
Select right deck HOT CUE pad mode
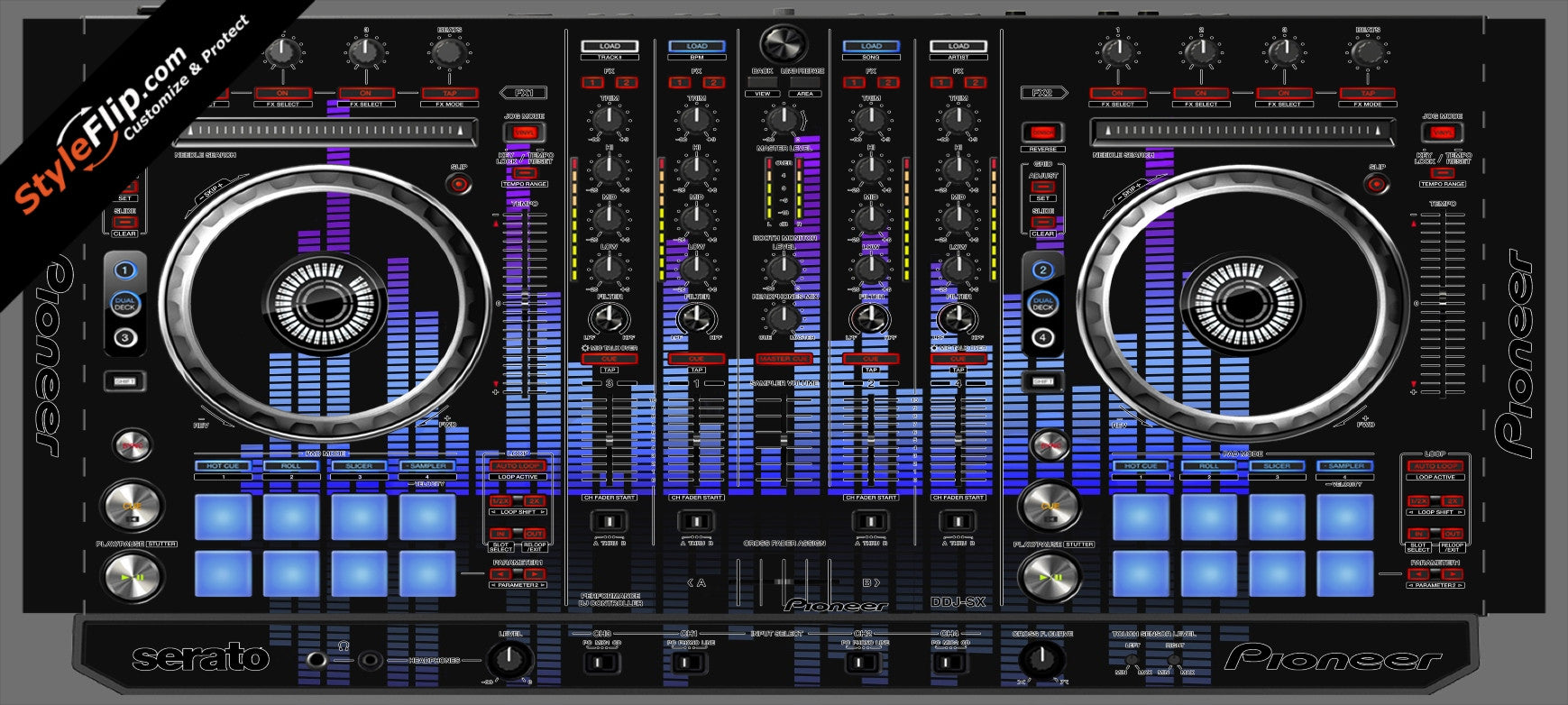(x=1141, y=466)
